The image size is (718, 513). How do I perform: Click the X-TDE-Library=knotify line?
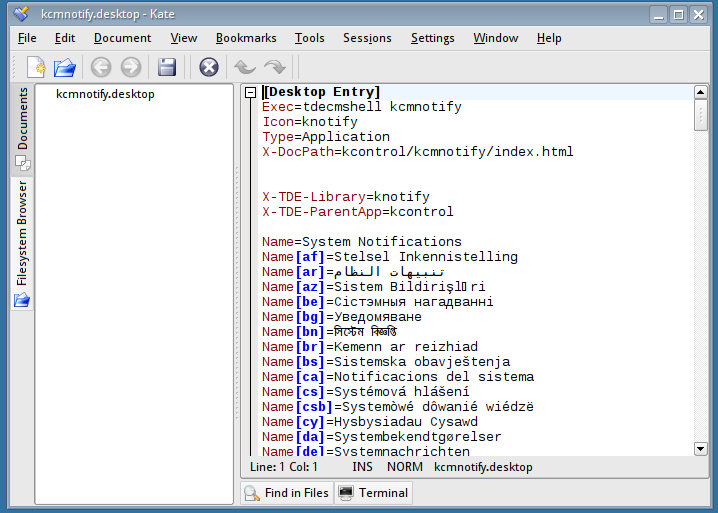(x=346, y=196)
